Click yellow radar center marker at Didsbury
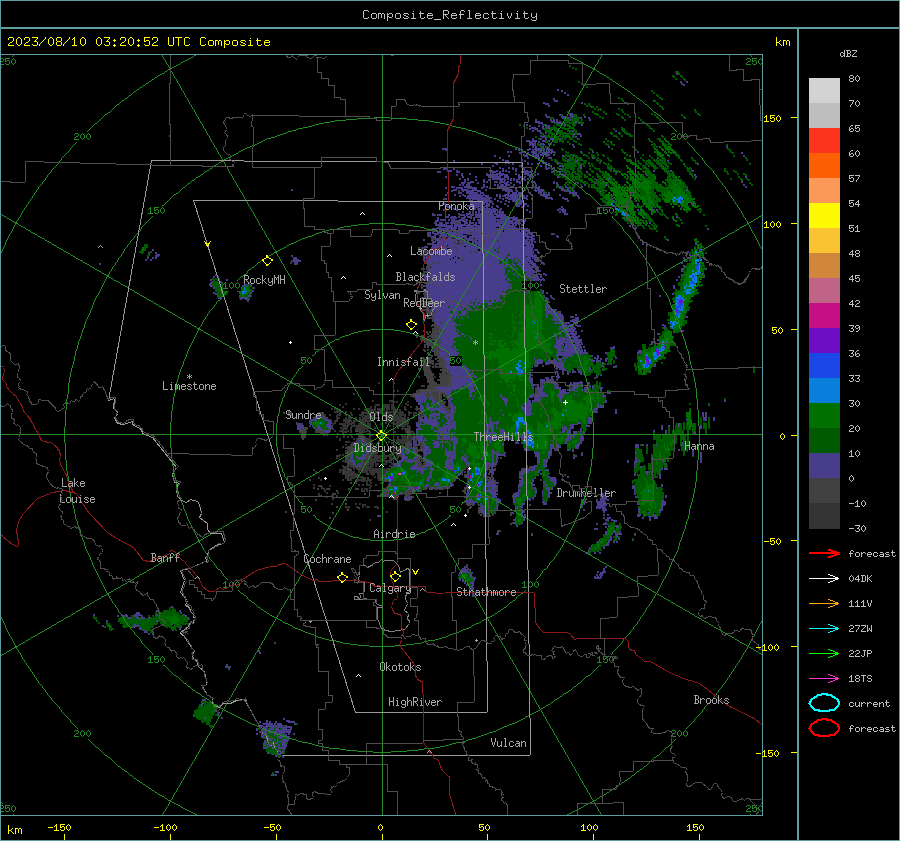 381,436
